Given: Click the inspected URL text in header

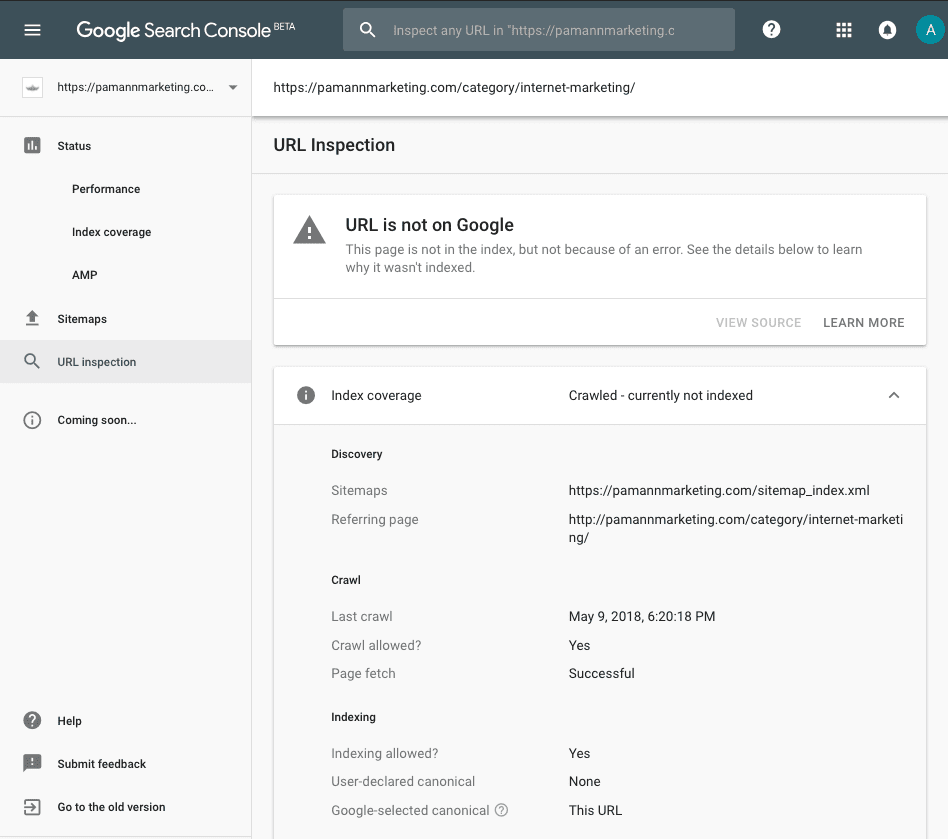Looking at the screenshot, I should [x=454, y=87].
